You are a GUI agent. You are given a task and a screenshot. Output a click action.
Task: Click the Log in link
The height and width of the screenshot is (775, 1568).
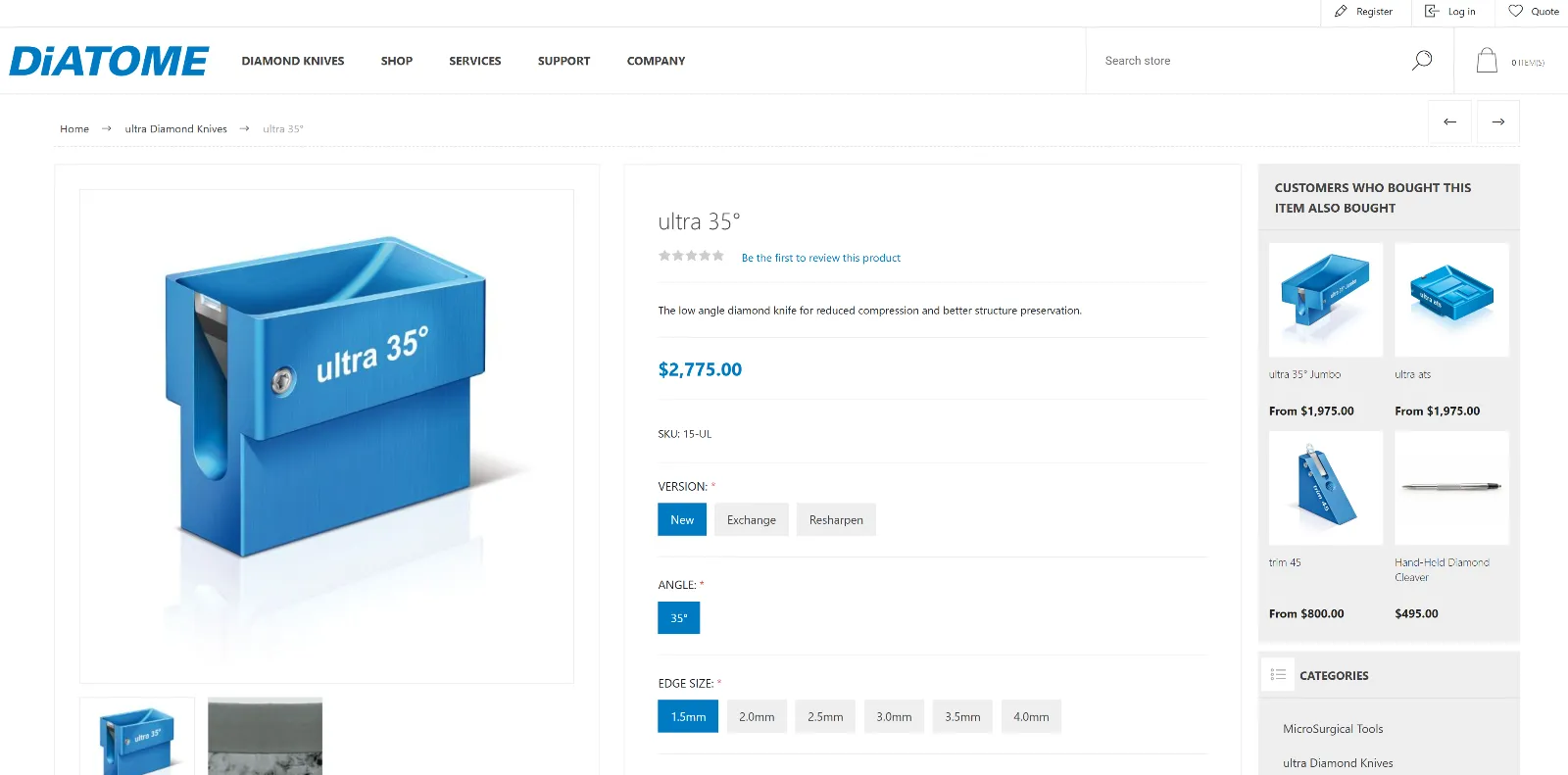tap(1461, 12)
